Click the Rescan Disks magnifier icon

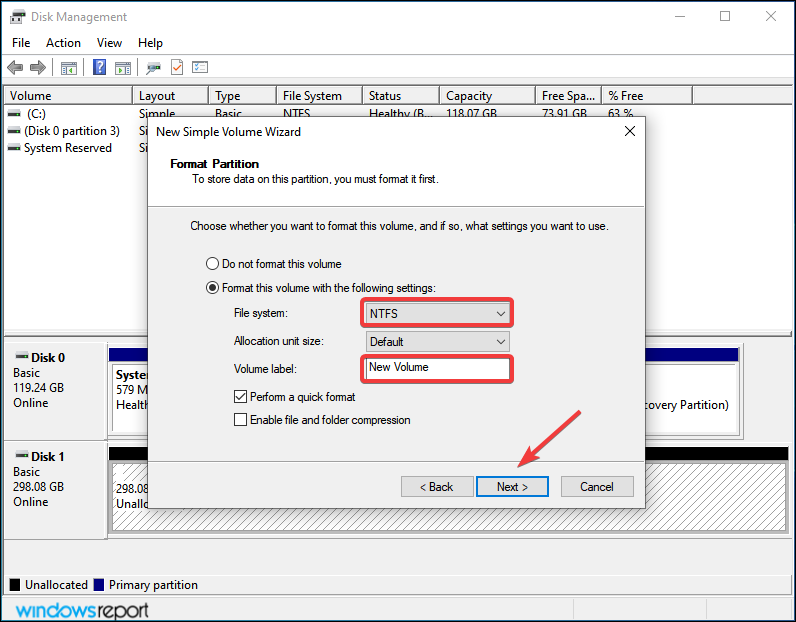153,68
